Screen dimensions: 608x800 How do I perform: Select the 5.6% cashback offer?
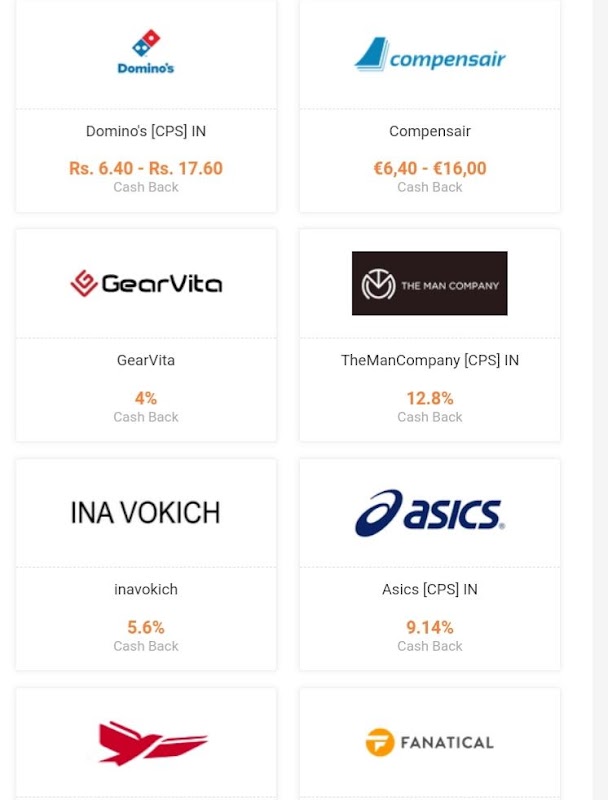pyautogui.click(x=146, y=627)
